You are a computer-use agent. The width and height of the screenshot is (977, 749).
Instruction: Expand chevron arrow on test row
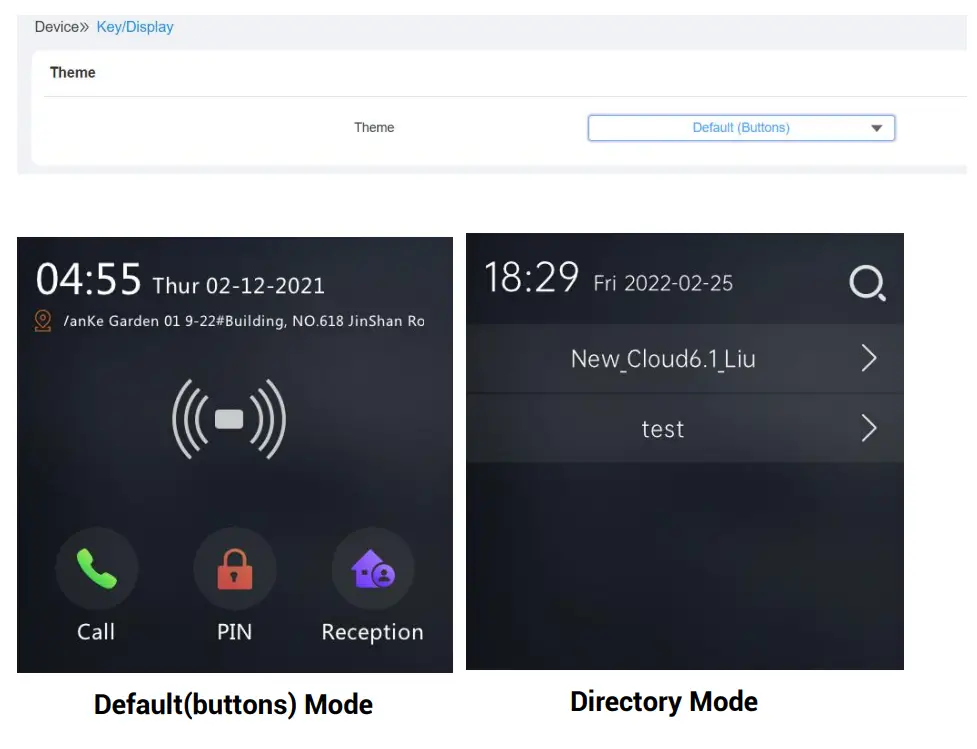click(x=869, y=429)
